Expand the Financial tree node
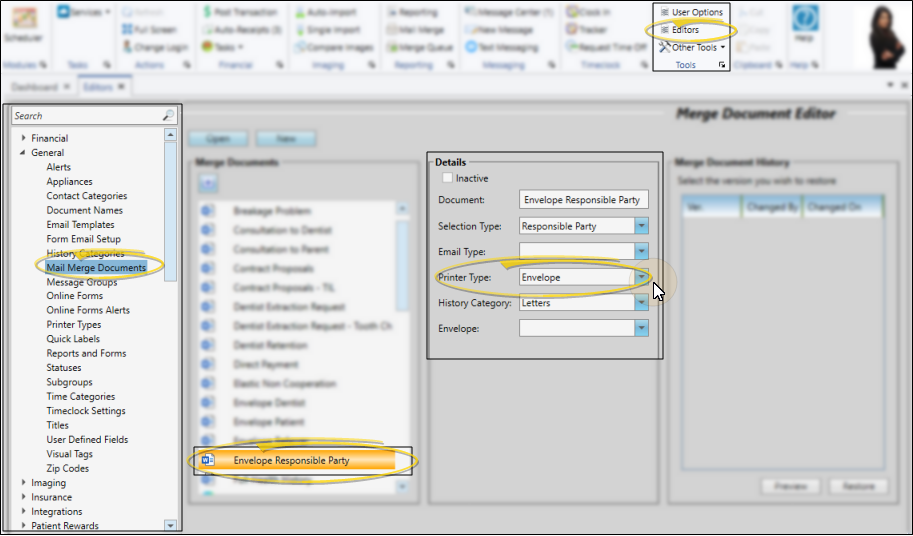913x536 pixels. 23,138
